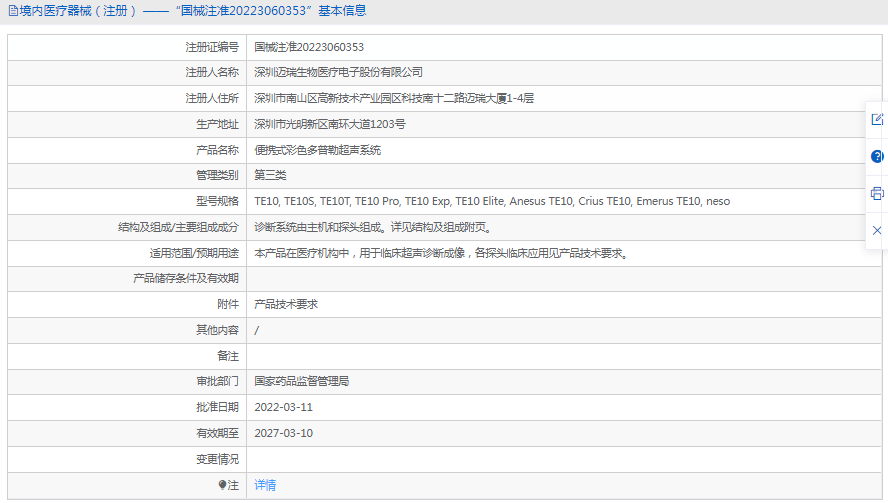
Task: Click registrant name 深圳迈瑞生物医疗电子股份有限公司
Action: [x=339, y=73]
